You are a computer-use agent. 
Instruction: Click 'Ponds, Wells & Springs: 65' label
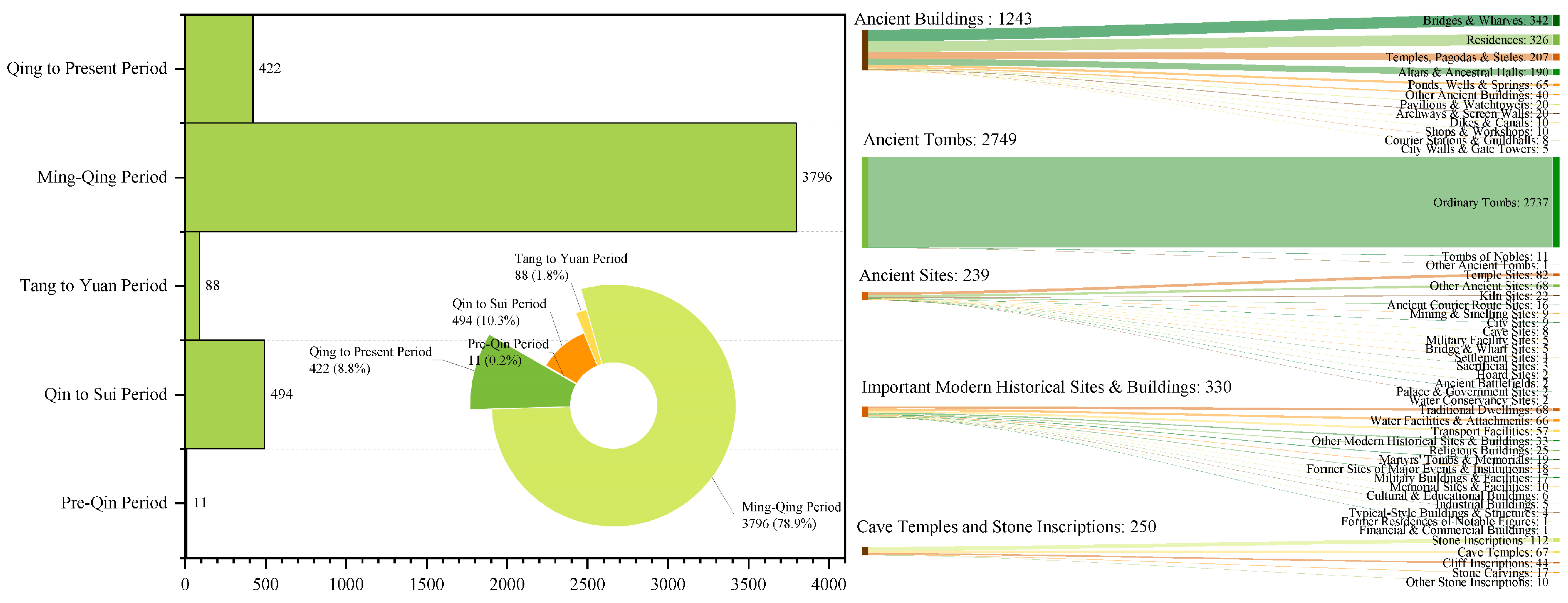[1478, 85]
